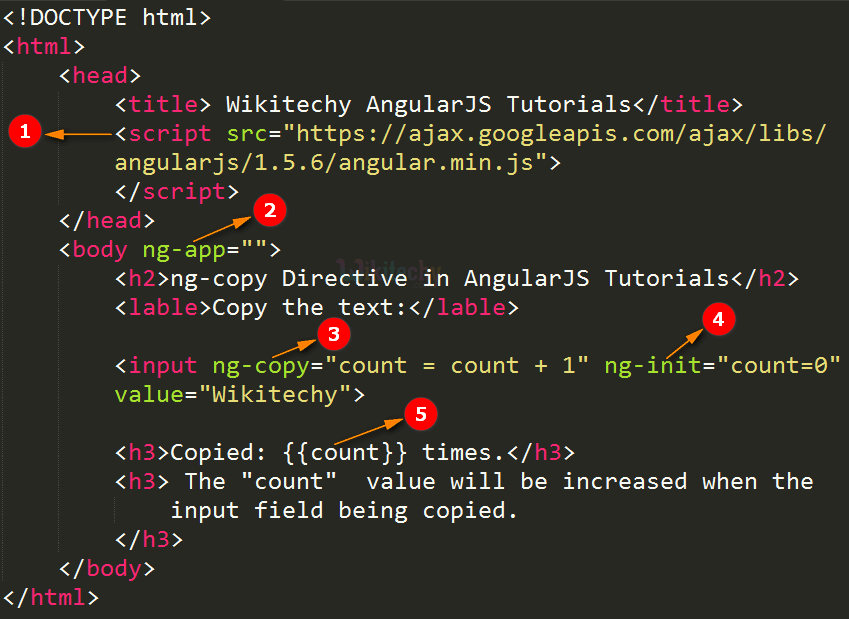This screenshot has height=619, width=849.
Task: Click the red annotation marker number 3
Action: [334, 334]
